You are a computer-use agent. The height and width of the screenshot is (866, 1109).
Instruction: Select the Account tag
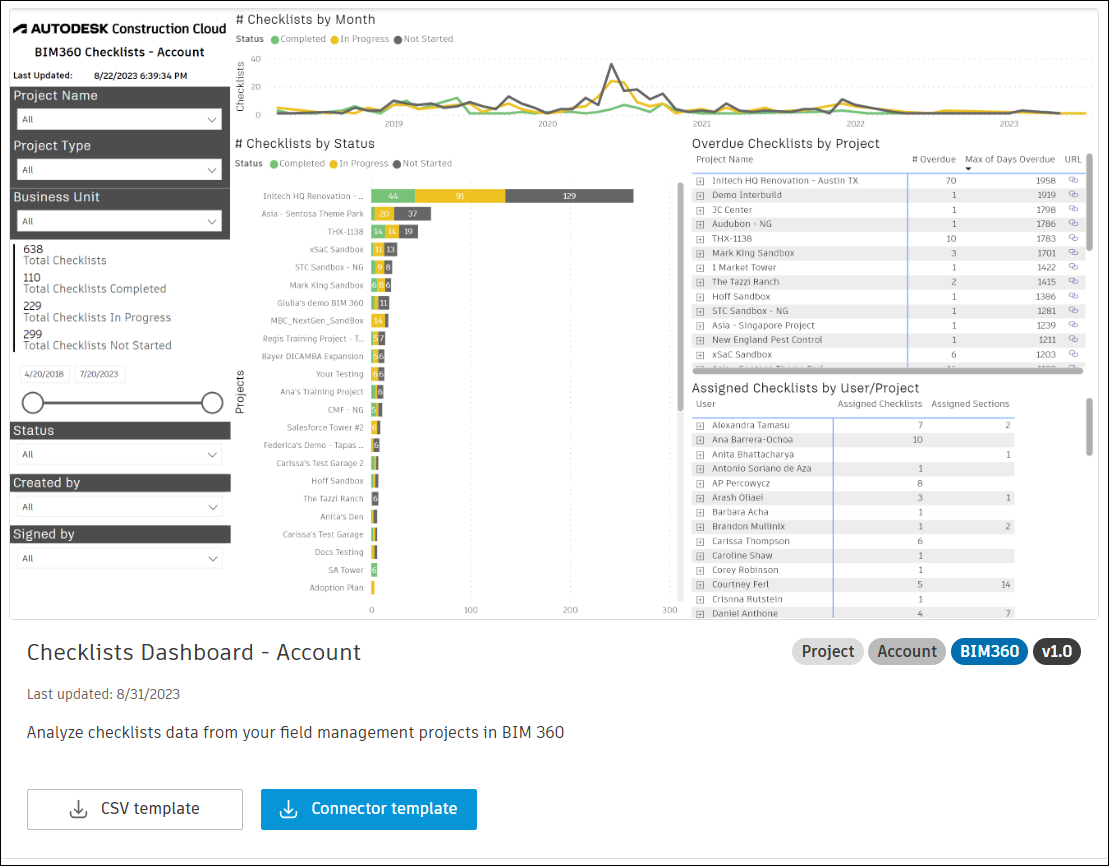pos(907,652)
